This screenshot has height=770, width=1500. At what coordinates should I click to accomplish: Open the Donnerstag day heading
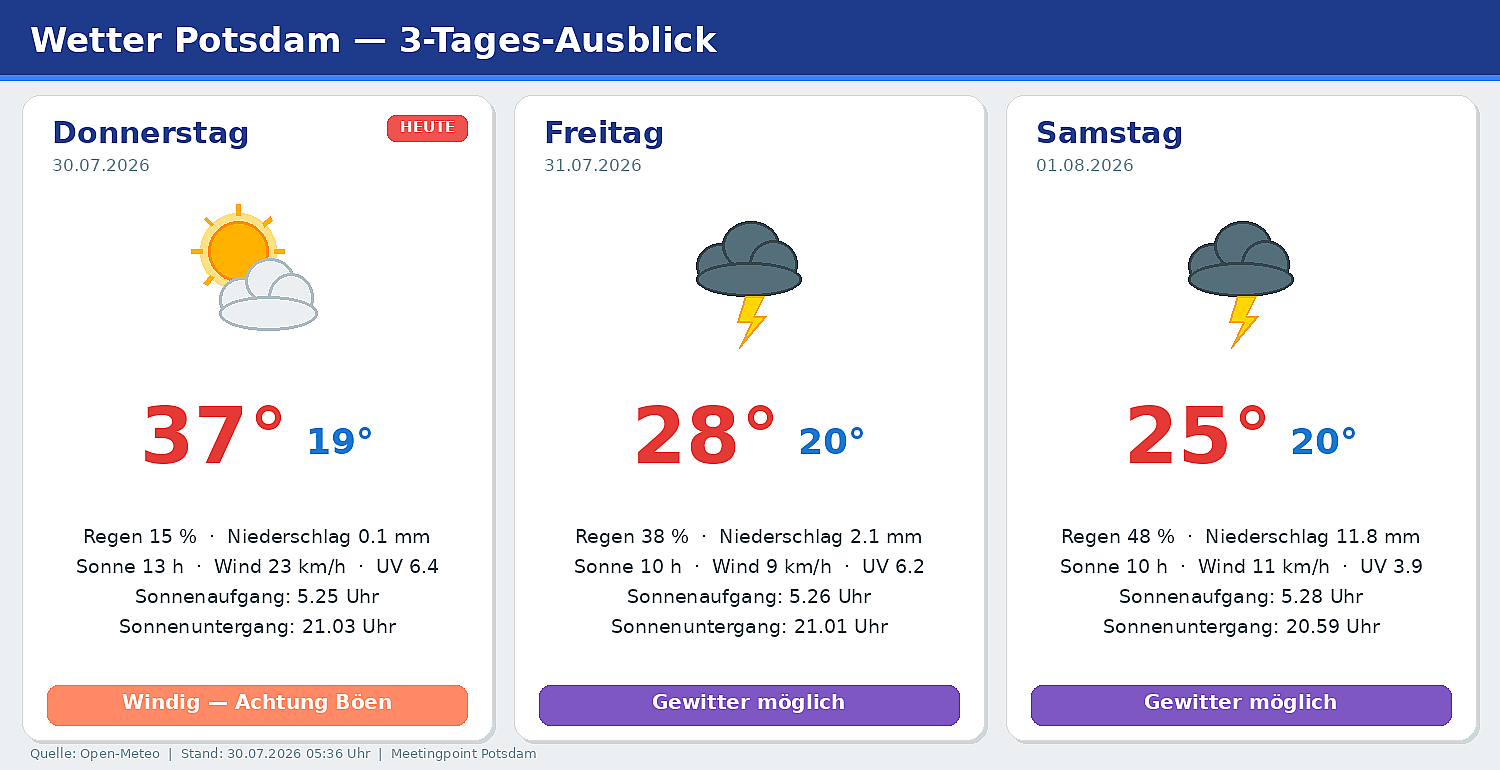click(151, 132)
